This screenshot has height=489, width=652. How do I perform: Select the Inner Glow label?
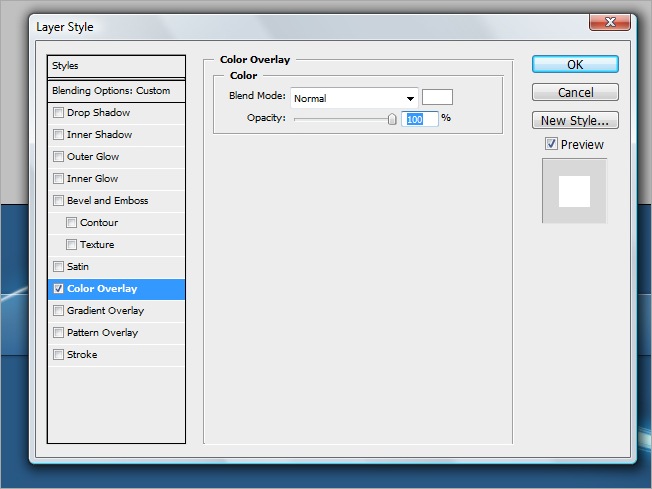click(92, 179)
